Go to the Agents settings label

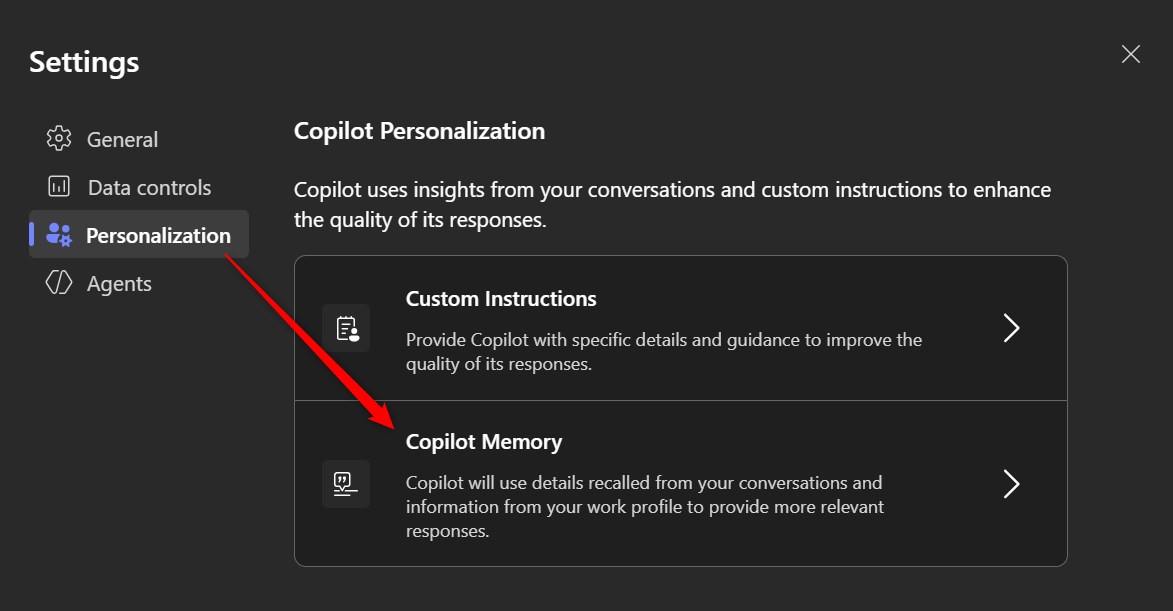[119, 284]
